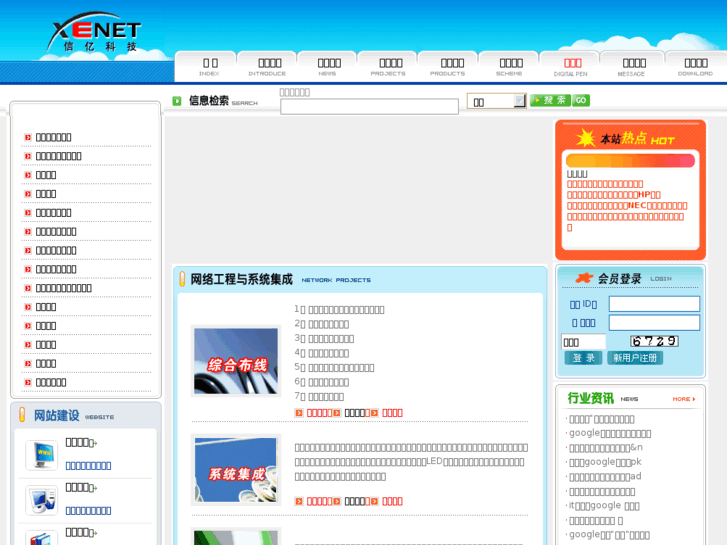727x545 pixels.
Task: Open the INTRODUCE navigation tab
Action: coord(268,67)
